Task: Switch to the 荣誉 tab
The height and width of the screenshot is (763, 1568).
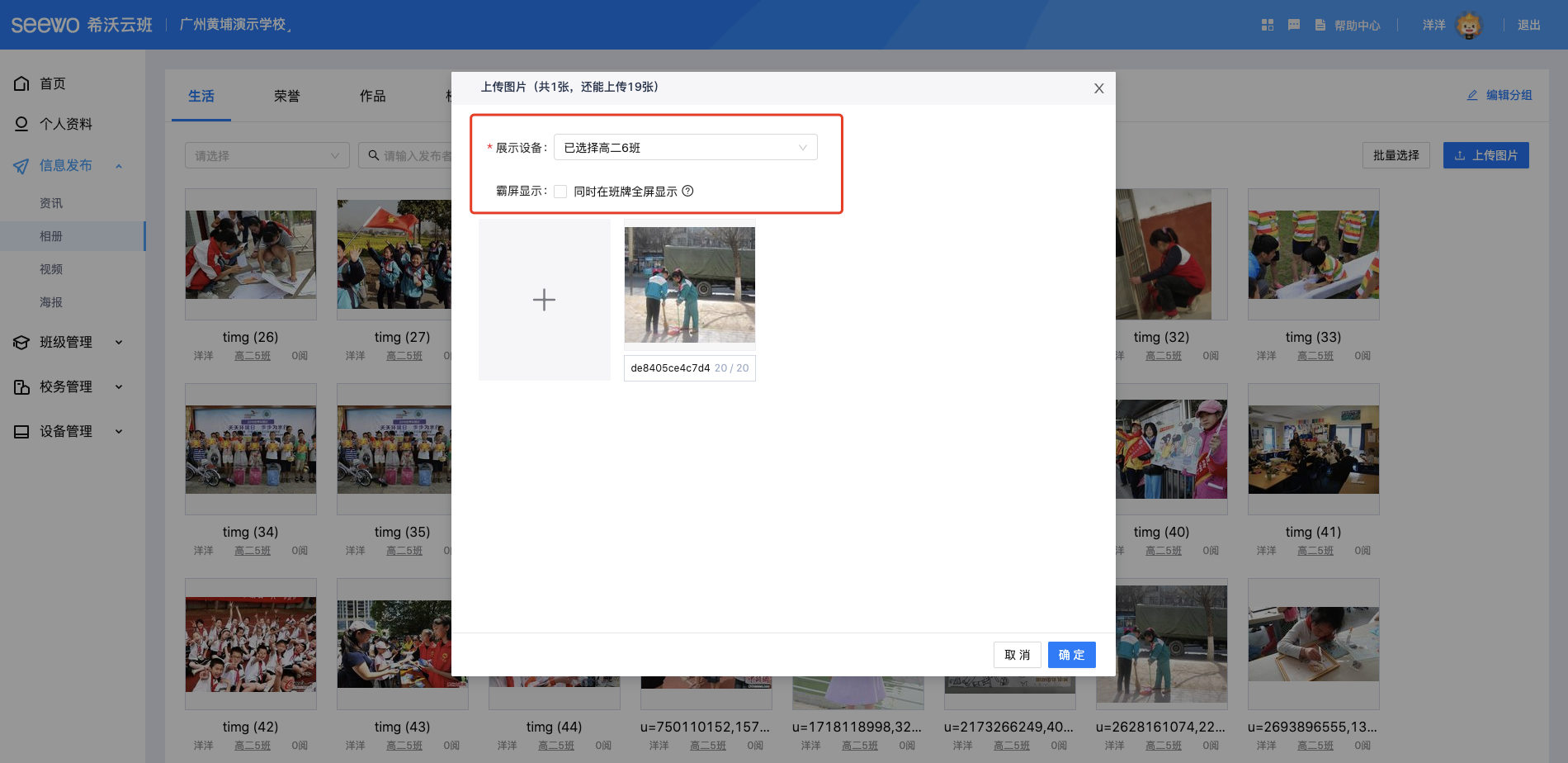Action: [x=286, y=96]
